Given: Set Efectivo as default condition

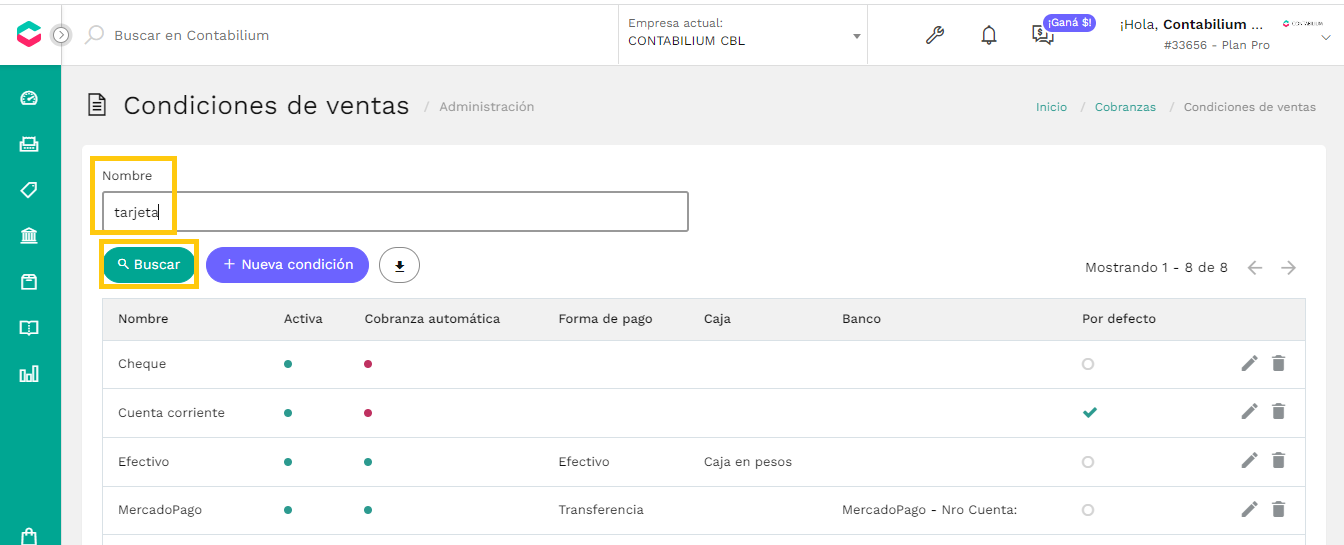Looking at the screenshot, I should [1088, 462].
